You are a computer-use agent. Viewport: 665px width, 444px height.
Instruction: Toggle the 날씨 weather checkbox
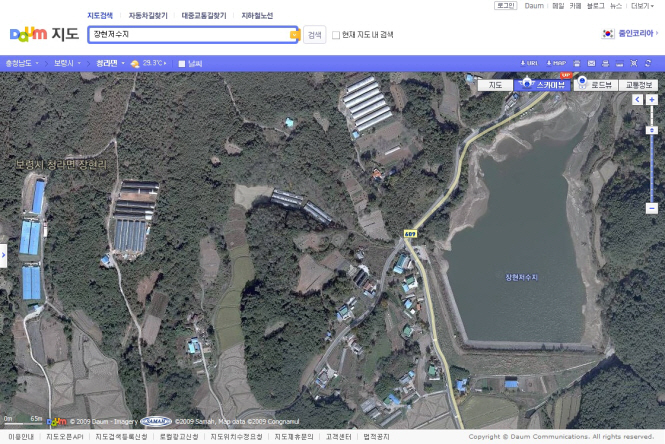[181, 63]
